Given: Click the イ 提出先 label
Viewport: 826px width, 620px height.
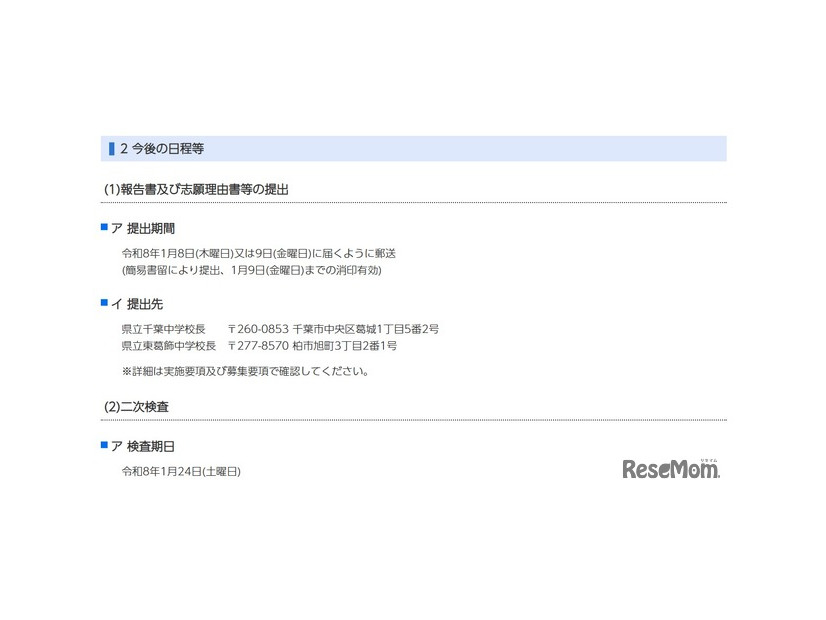Looking at the screenshot, I should (141, 304).
